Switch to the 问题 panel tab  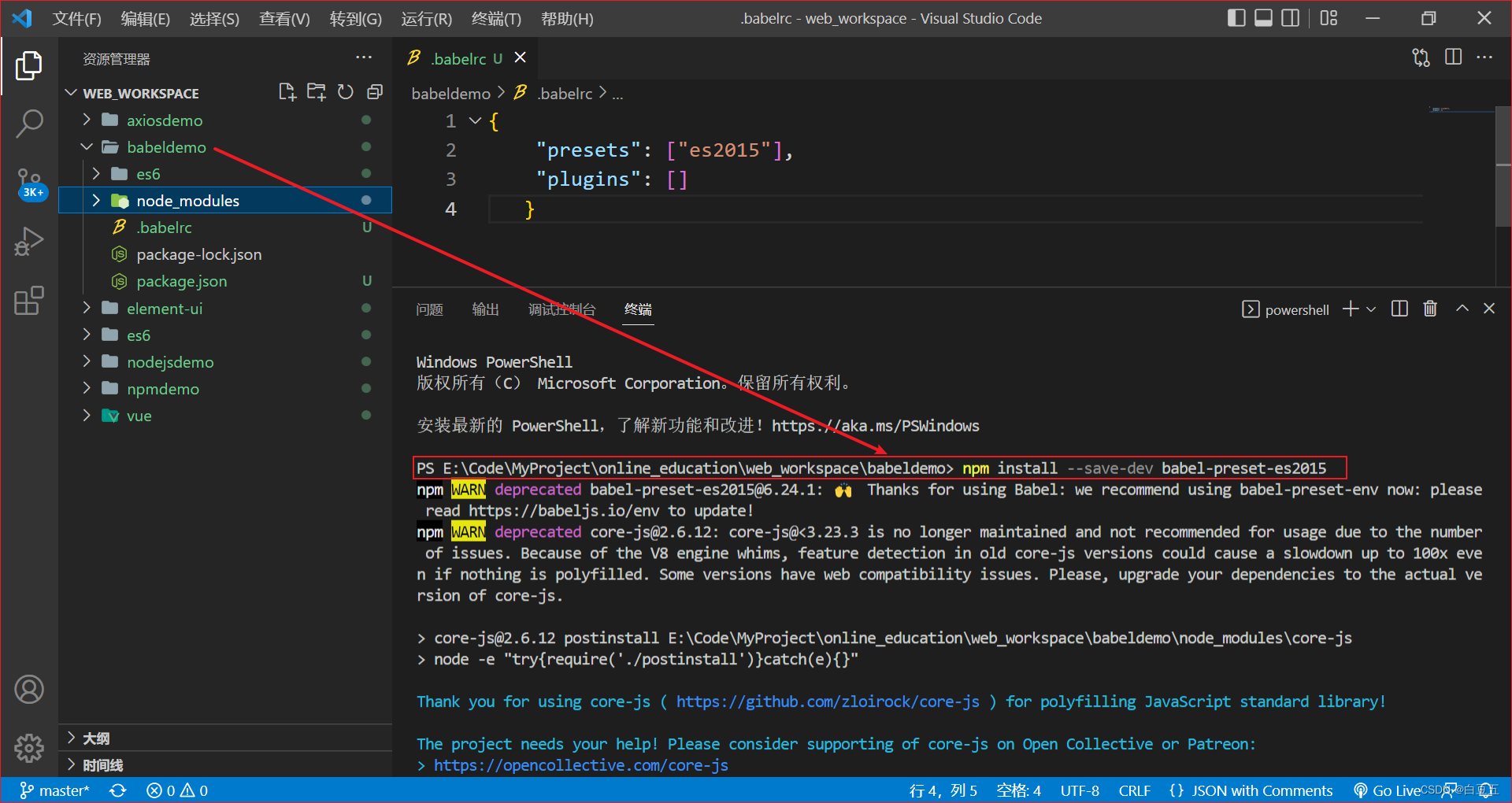(429, 309)
